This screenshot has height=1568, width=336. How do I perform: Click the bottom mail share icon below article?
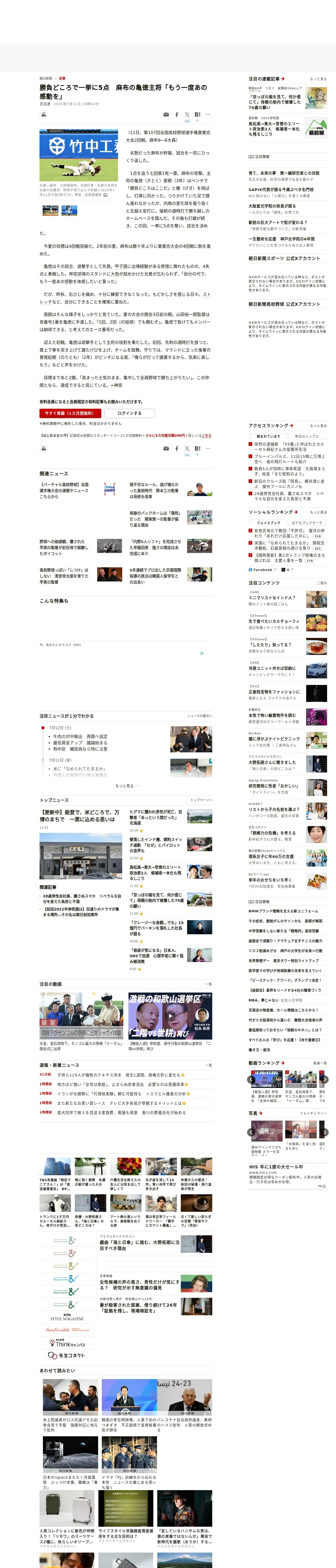166,449
